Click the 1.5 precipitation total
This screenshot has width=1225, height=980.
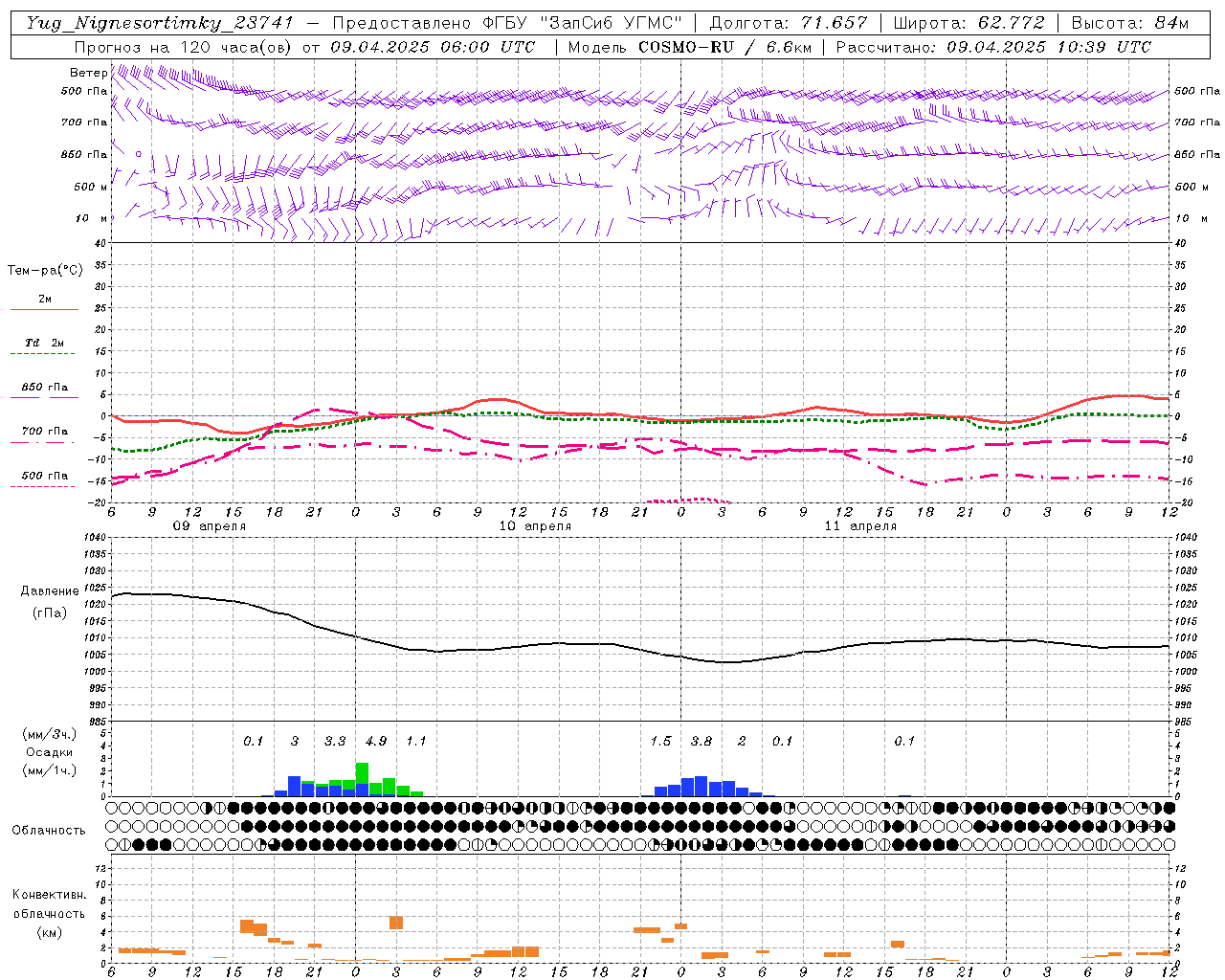(660, 742)
